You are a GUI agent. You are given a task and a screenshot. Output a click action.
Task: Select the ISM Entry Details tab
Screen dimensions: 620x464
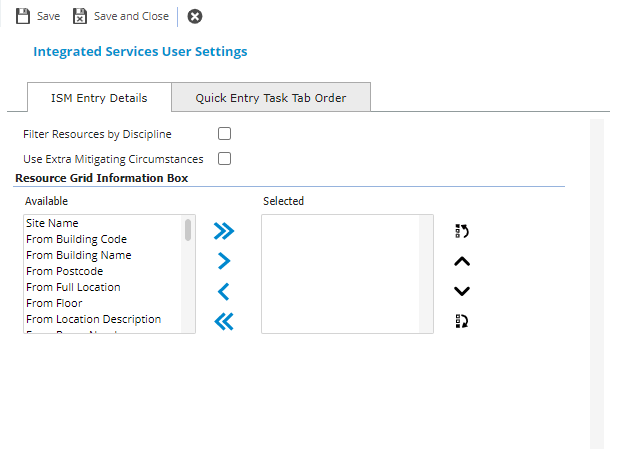click(99, 98)
